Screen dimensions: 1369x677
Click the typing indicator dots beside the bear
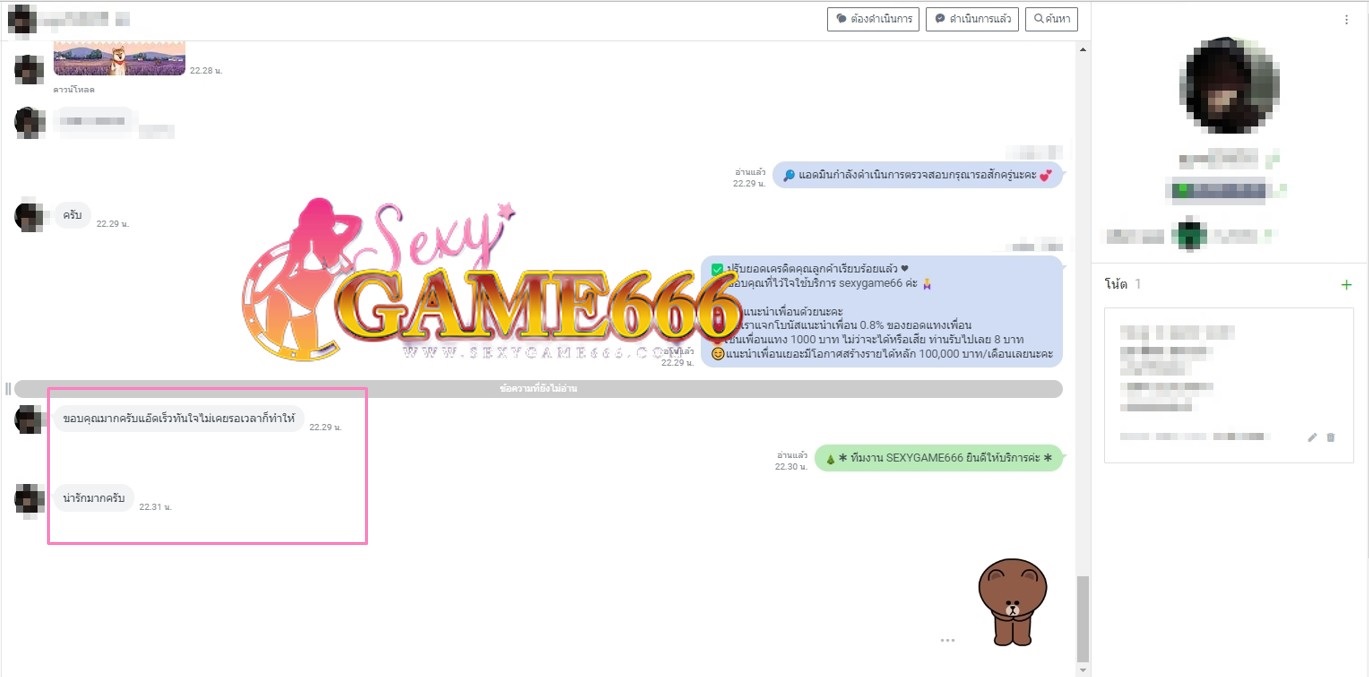pyautogui.click(x=947, y=640)
